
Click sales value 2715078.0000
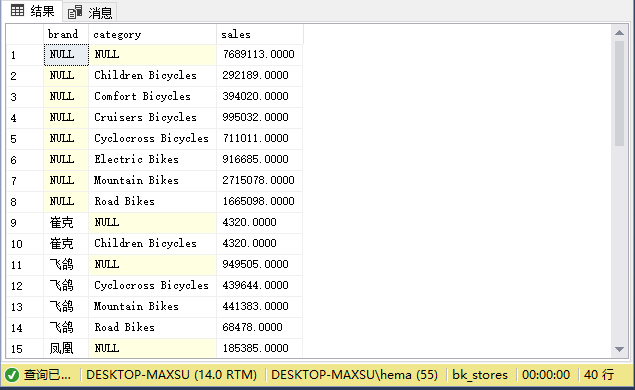260,181
